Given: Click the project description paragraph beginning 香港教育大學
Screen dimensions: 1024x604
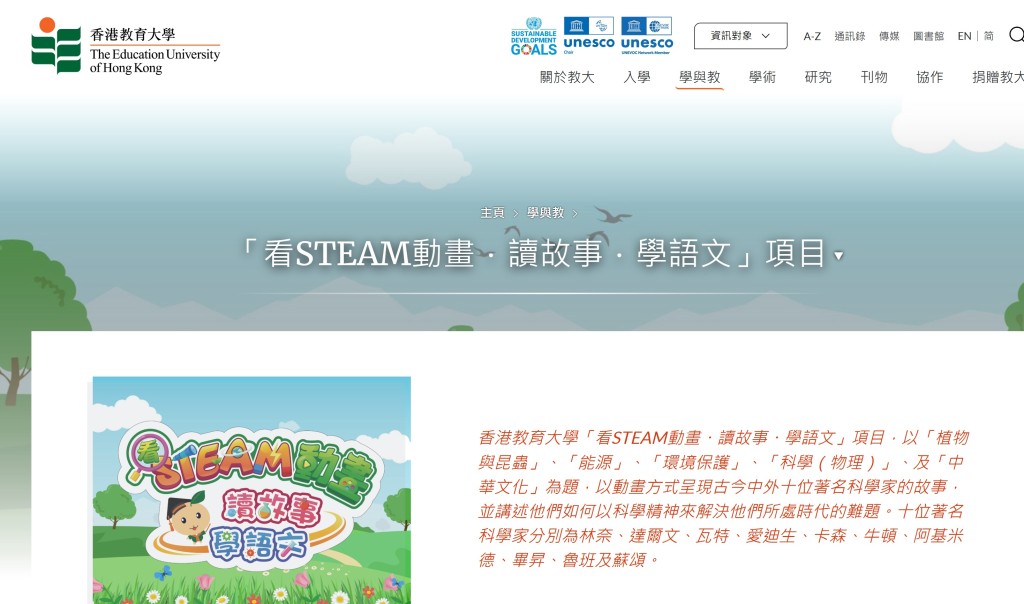Looking at the screenshot, I should coord(723,498).
